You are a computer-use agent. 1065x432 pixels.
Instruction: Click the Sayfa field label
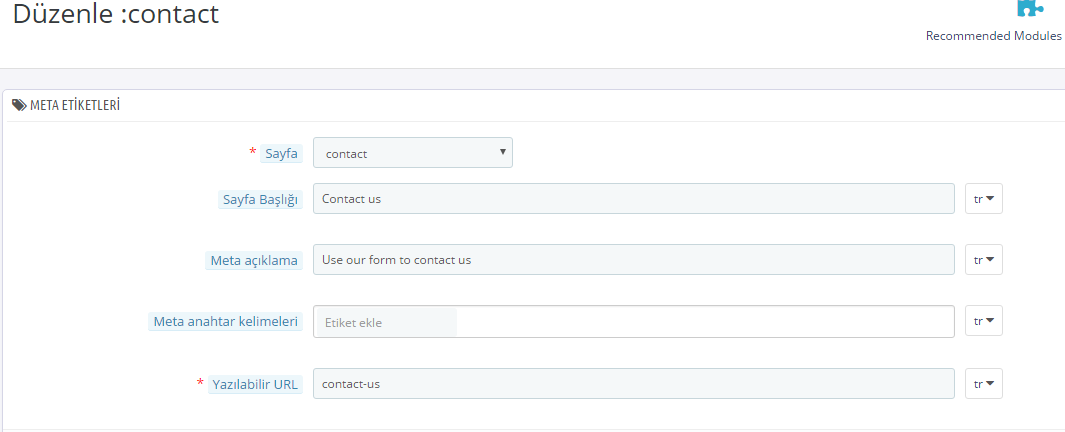tap(280, 154)
